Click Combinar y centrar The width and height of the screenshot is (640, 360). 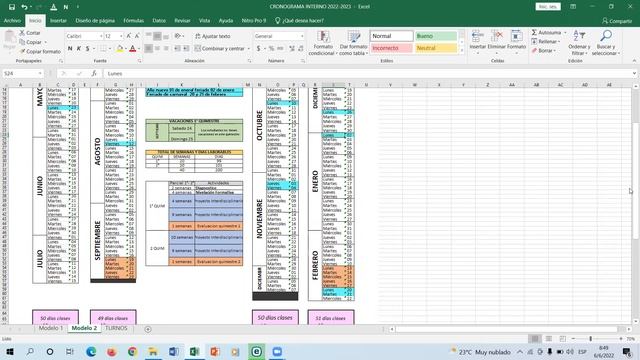click(220, 49)
